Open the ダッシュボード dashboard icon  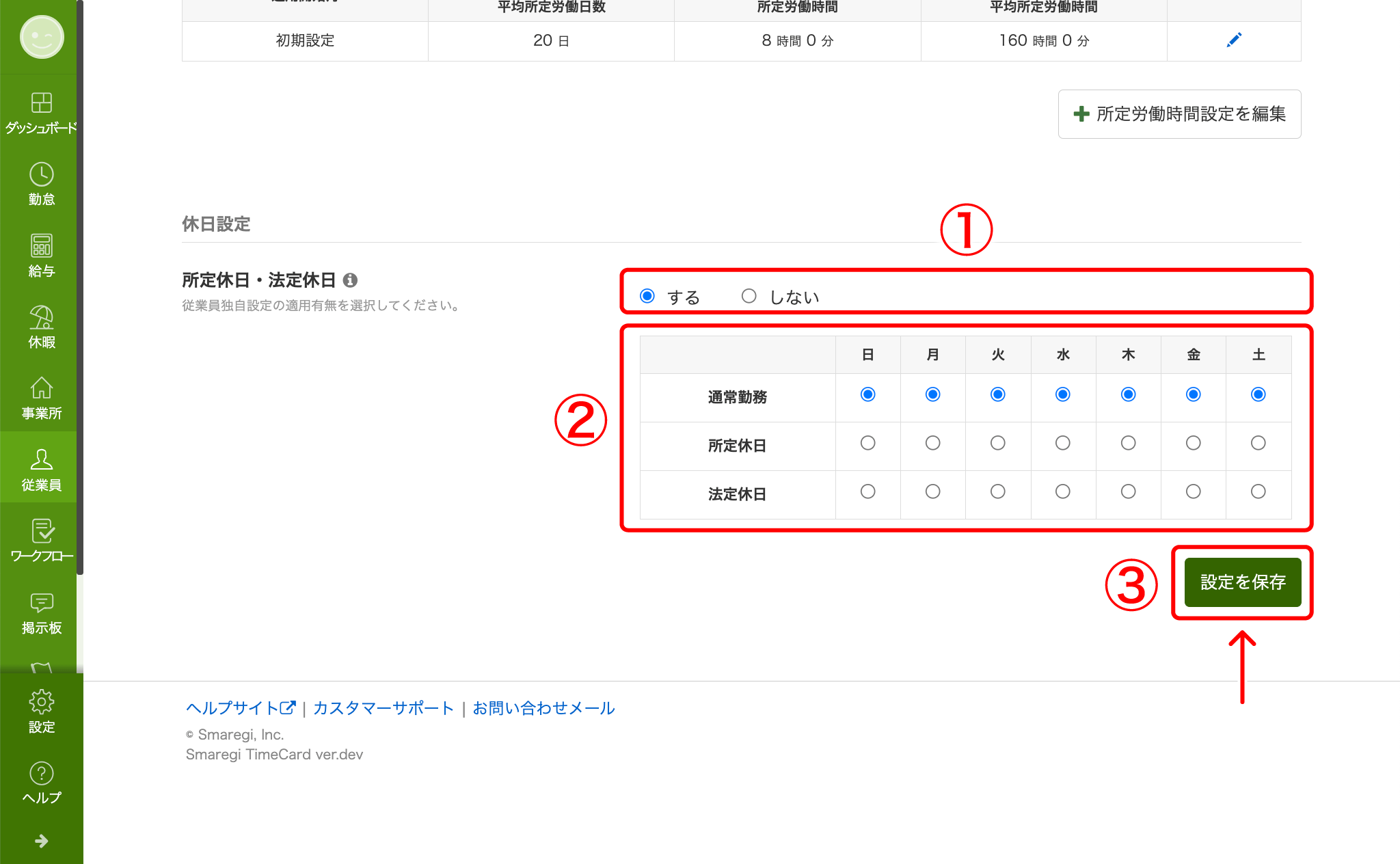click(x=41, y=103)
